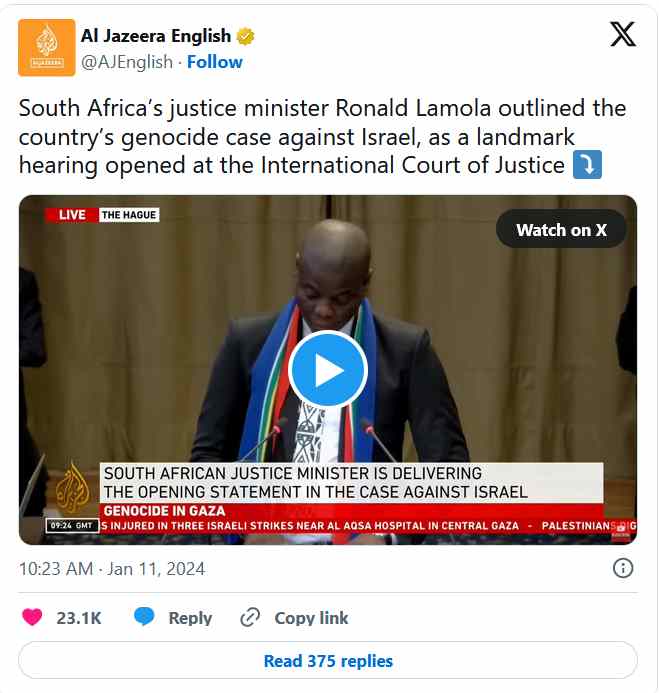The image size is (659, 693).
Task: Open the 10:23 AM Jan 11, 2024 timestamp
Action: pos(112,569)
